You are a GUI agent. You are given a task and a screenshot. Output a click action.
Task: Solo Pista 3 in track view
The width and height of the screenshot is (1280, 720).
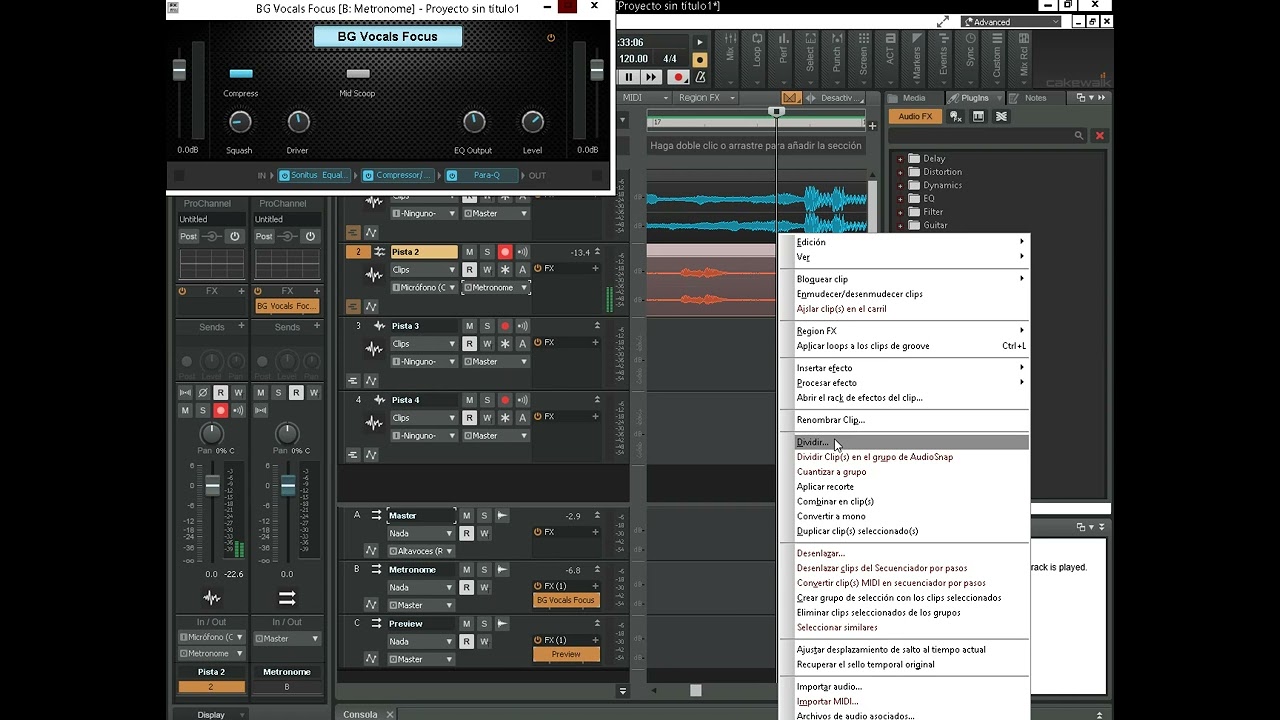pos(487,326)
